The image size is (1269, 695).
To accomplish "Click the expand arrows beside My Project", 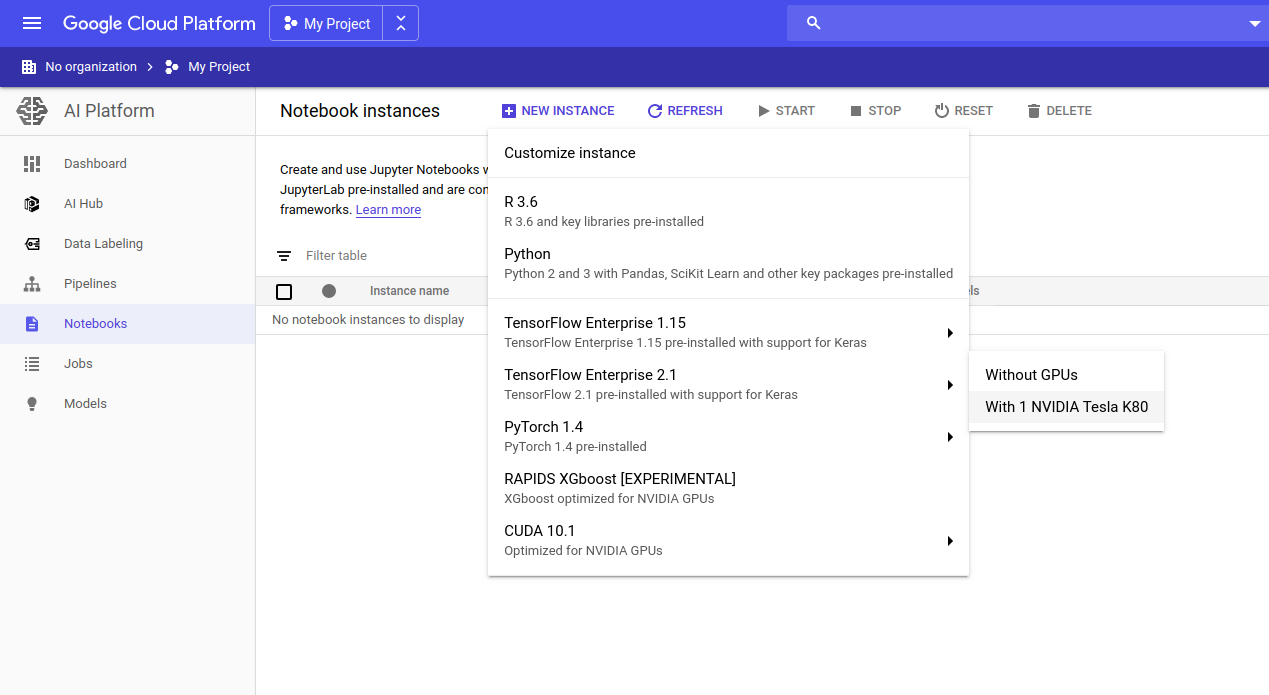I will coord(401,23).
